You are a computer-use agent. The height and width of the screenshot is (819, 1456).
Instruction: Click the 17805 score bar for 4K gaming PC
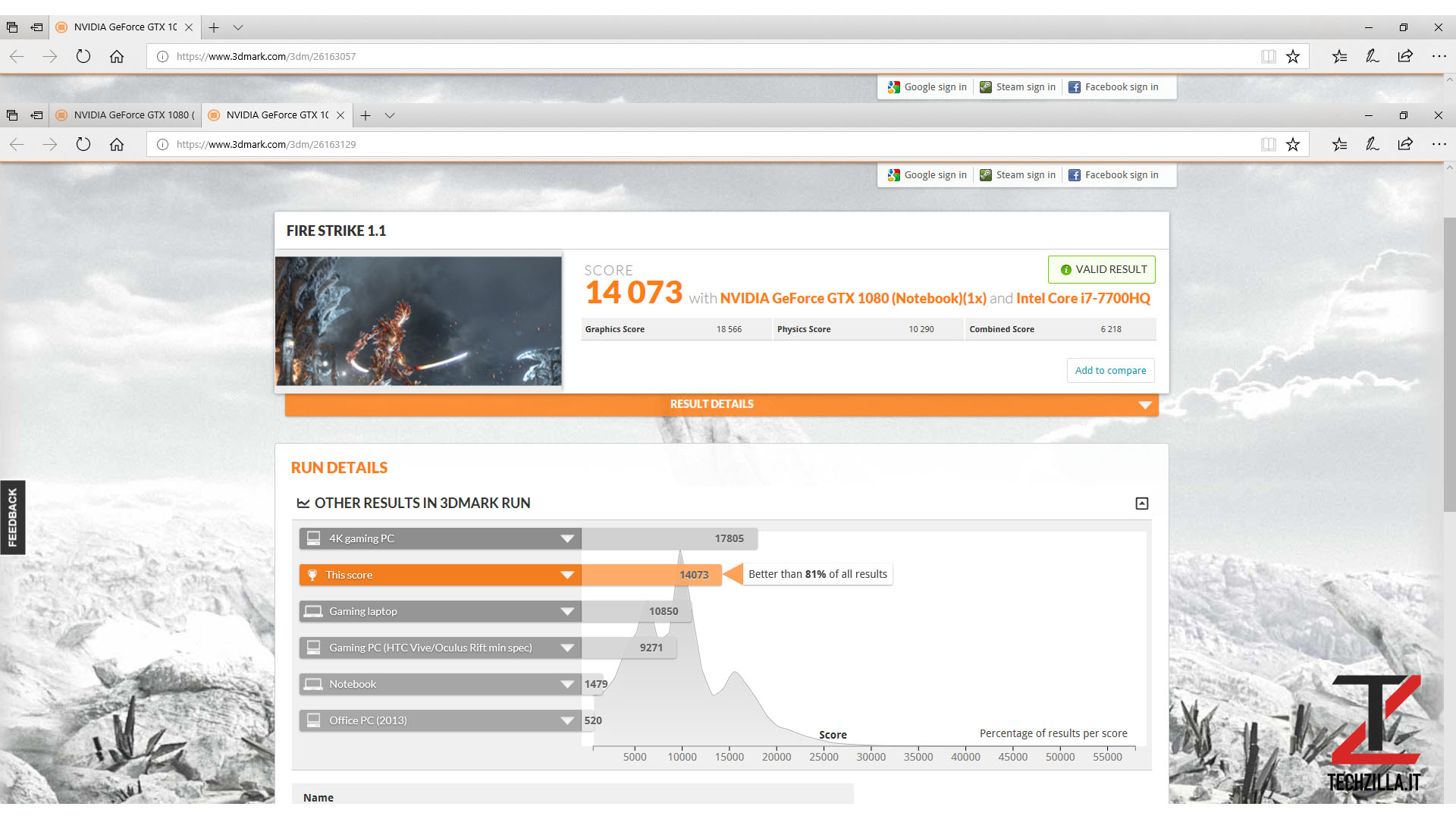coord(670,538)
